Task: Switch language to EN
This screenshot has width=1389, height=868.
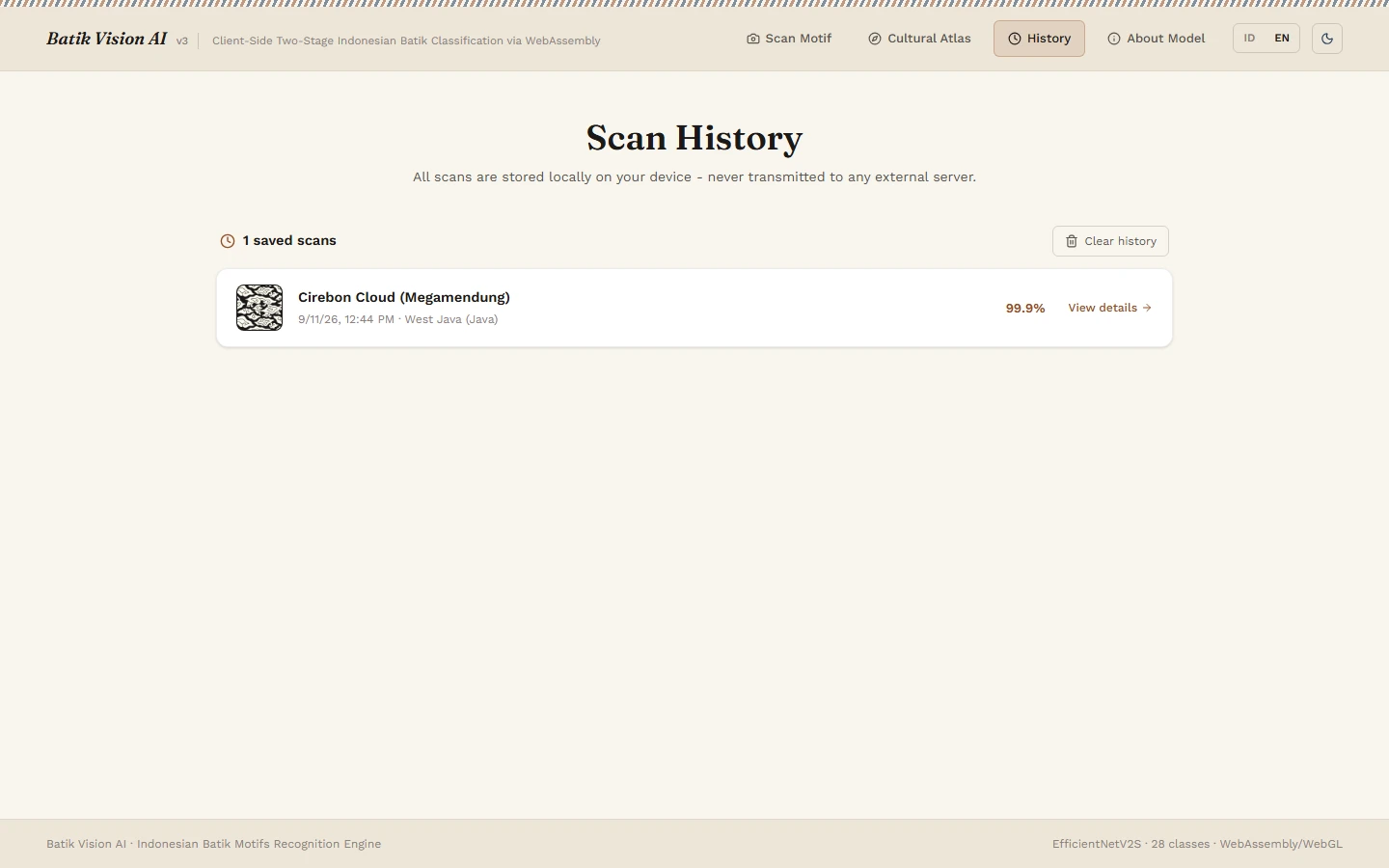Action: pyautogui.click(x=1282, y=39)
